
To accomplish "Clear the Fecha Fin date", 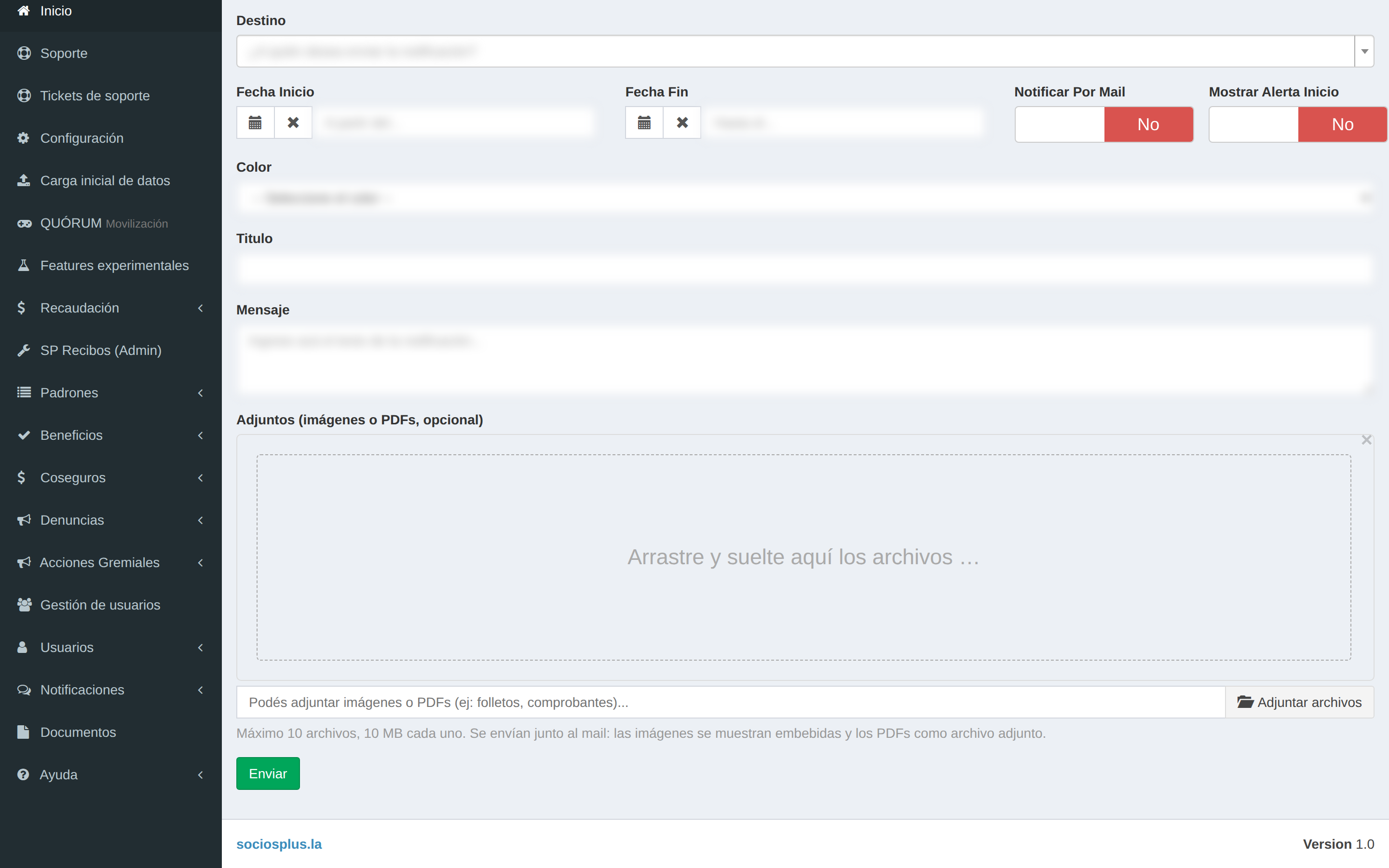I will (x=682, y=122).
